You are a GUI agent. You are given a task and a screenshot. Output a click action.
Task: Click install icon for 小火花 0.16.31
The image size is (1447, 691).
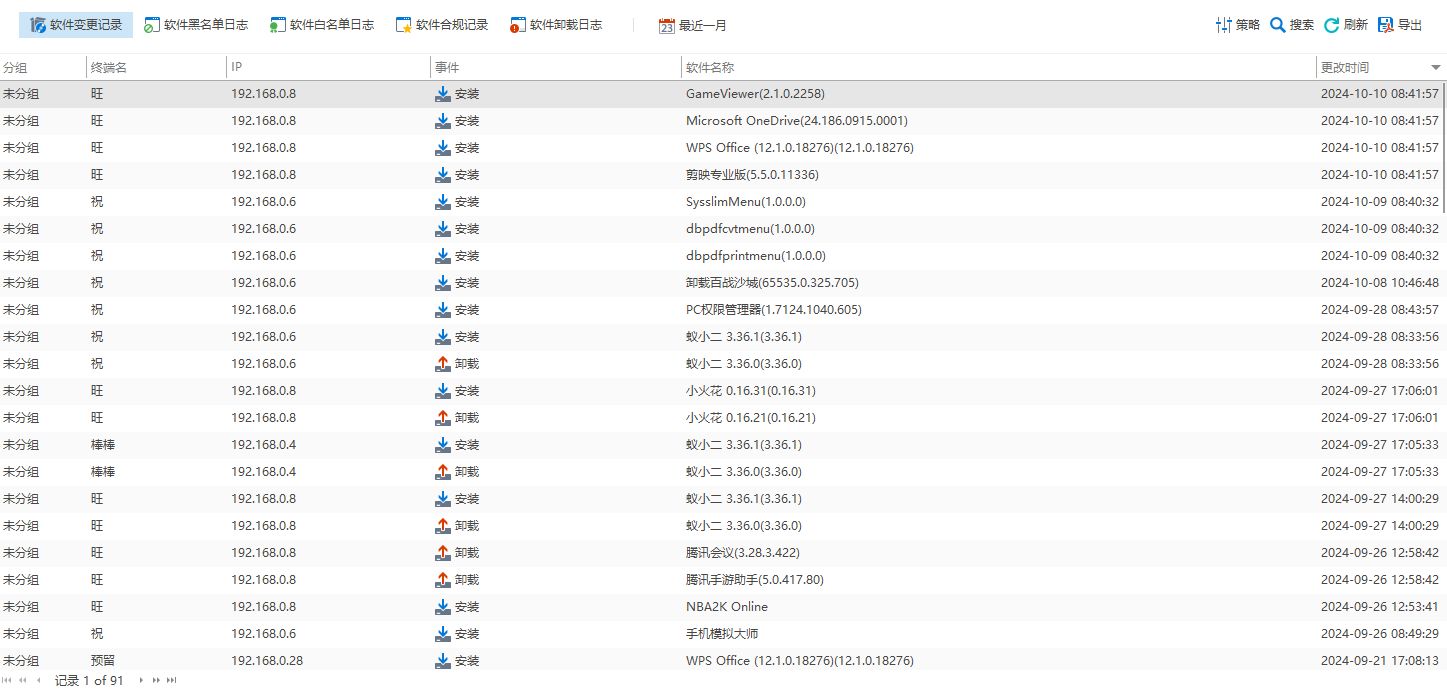[443, 391]
